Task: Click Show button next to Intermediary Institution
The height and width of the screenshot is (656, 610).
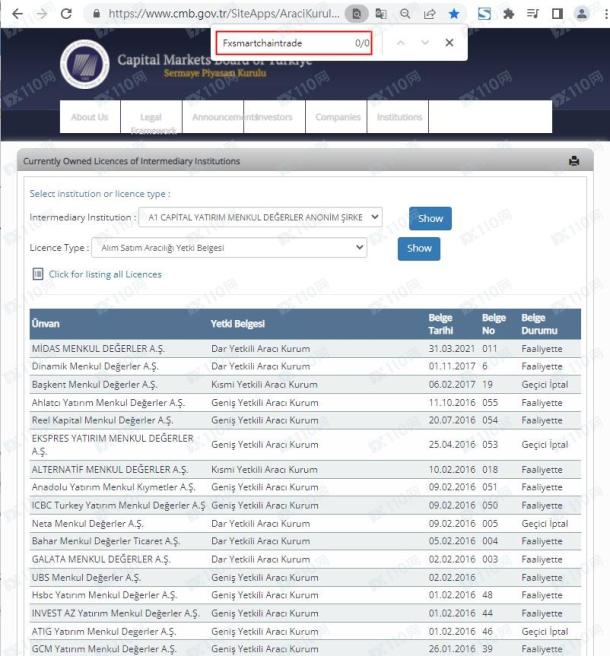Action: [x=430, y=218]
